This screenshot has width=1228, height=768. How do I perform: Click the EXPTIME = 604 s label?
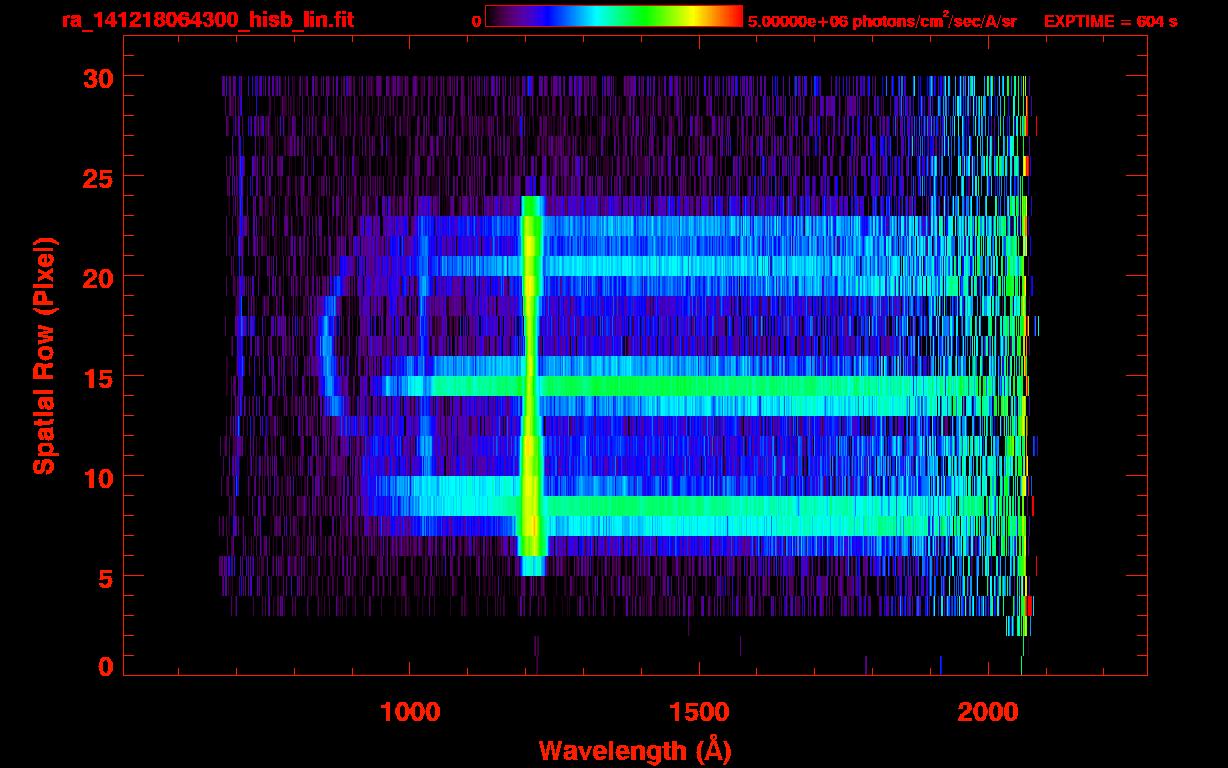(x=1110, y=21)
